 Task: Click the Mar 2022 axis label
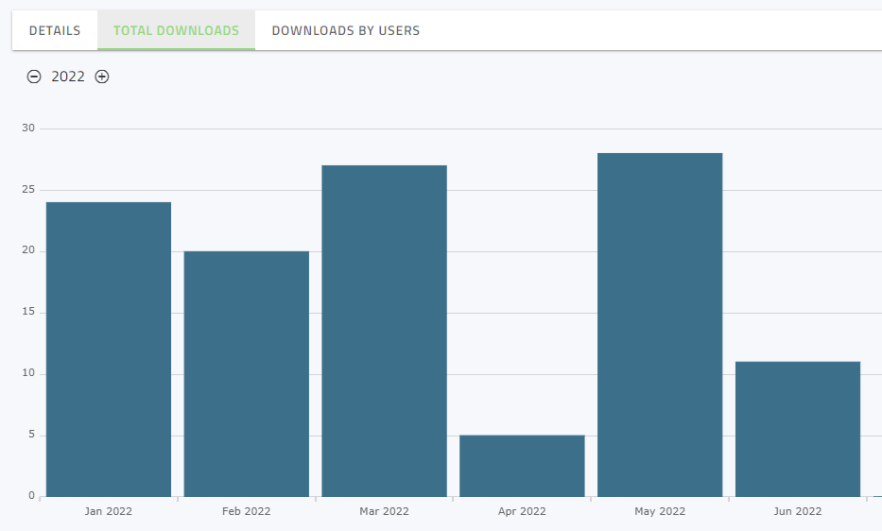point(384,511)
